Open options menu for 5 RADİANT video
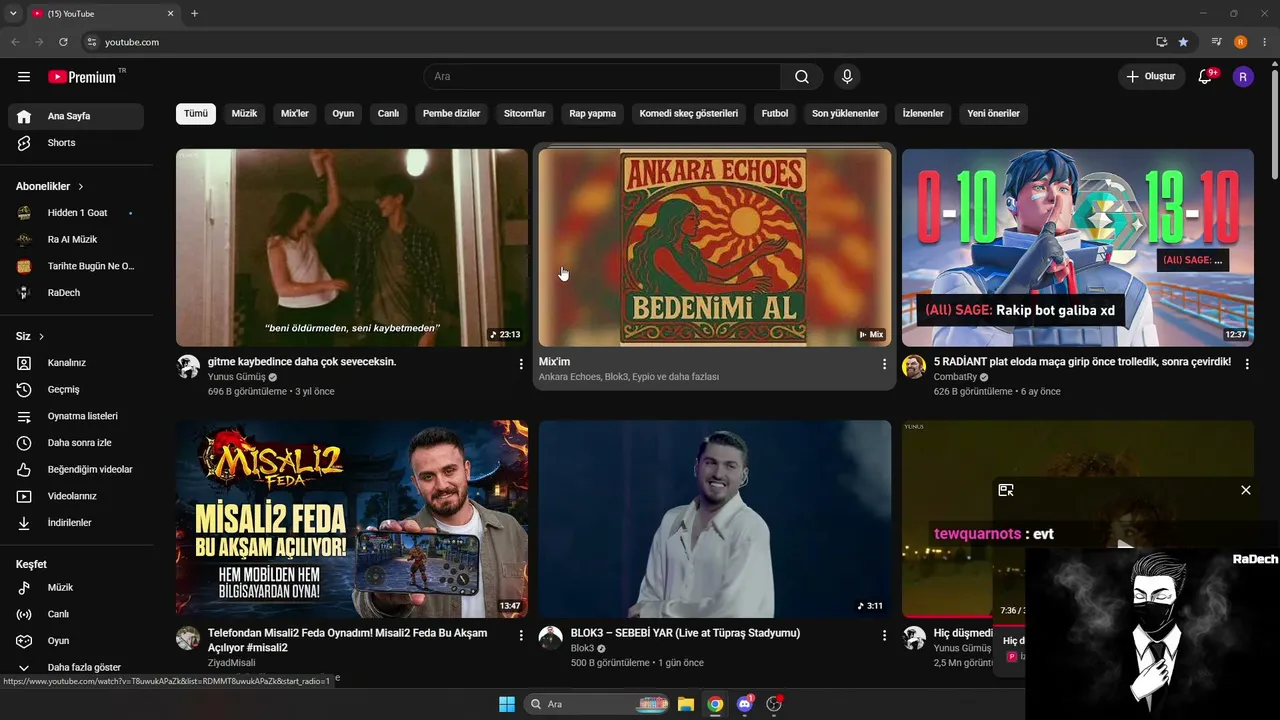Viewport: 1280px width, 720px height. (x=1247, y=365)
